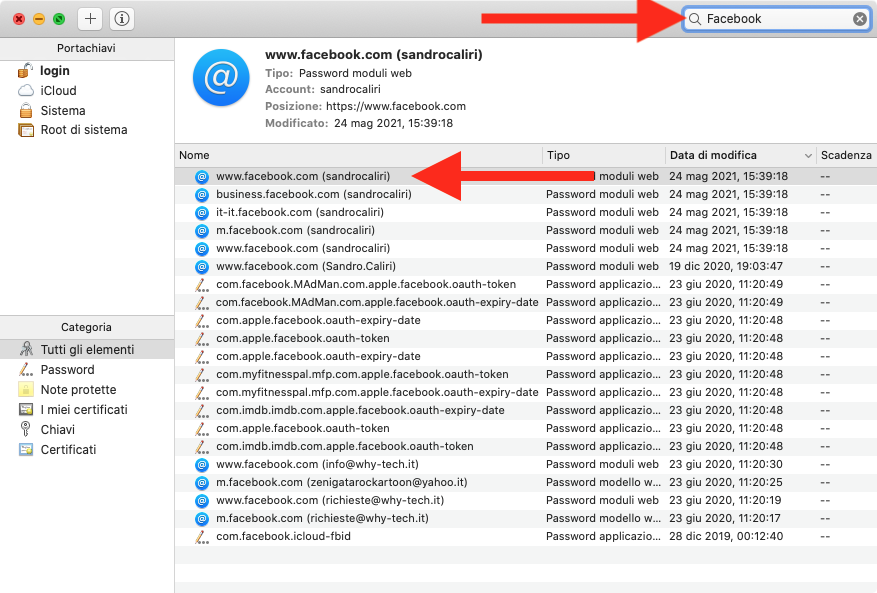
Task: Click the Posizione value https://www.facebook.com
Action: (x=396, y=106)
